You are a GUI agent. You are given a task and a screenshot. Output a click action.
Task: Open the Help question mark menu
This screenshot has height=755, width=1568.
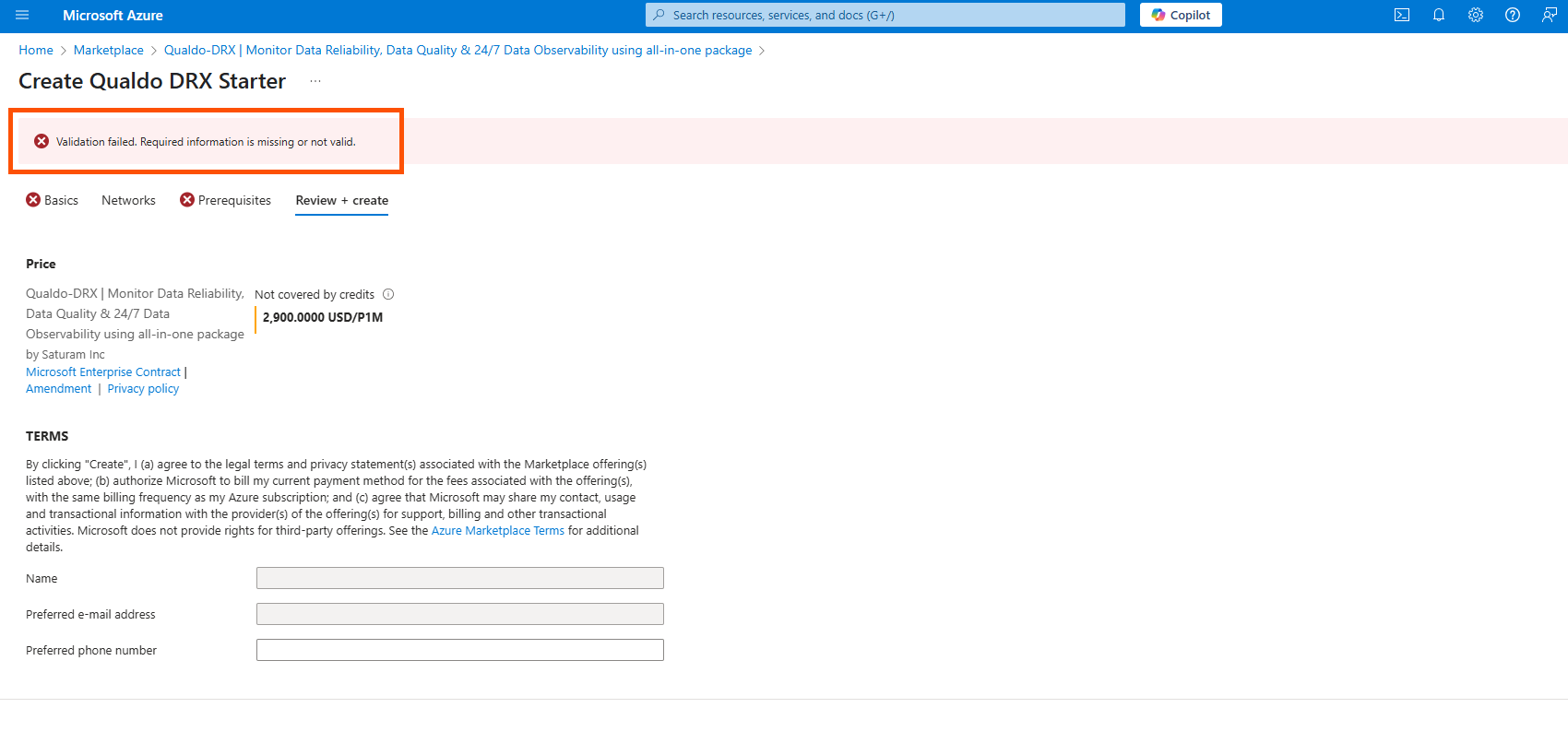click(x=1513, y=16)
